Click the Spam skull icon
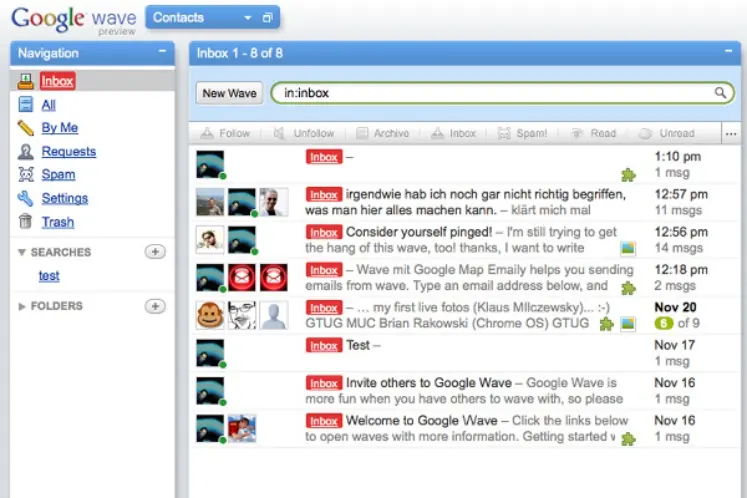The image size is (747, 498). pos(26,174)
